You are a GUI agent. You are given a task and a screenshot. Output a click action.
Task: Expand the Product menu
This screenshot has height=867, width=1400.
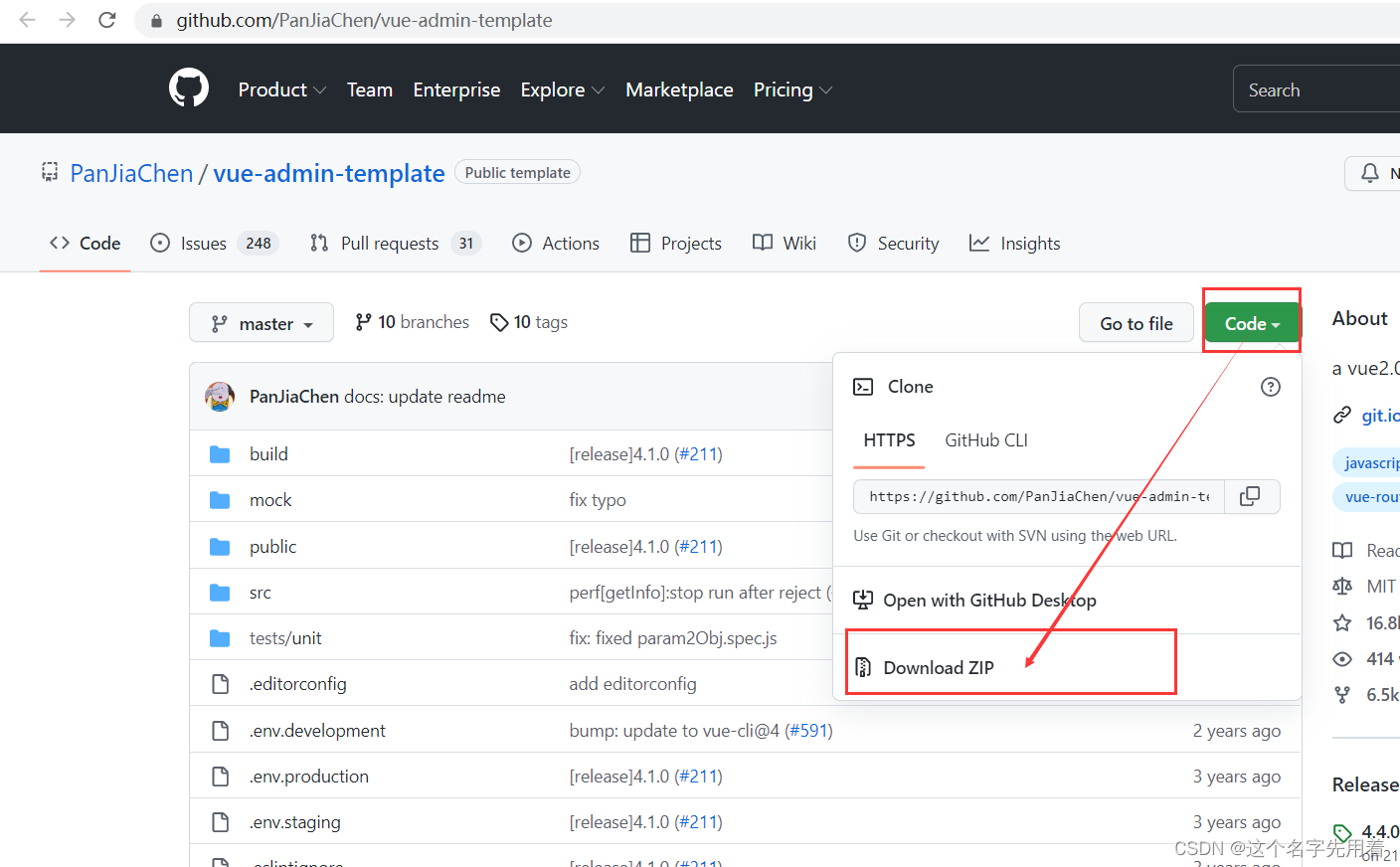[282, 89]
